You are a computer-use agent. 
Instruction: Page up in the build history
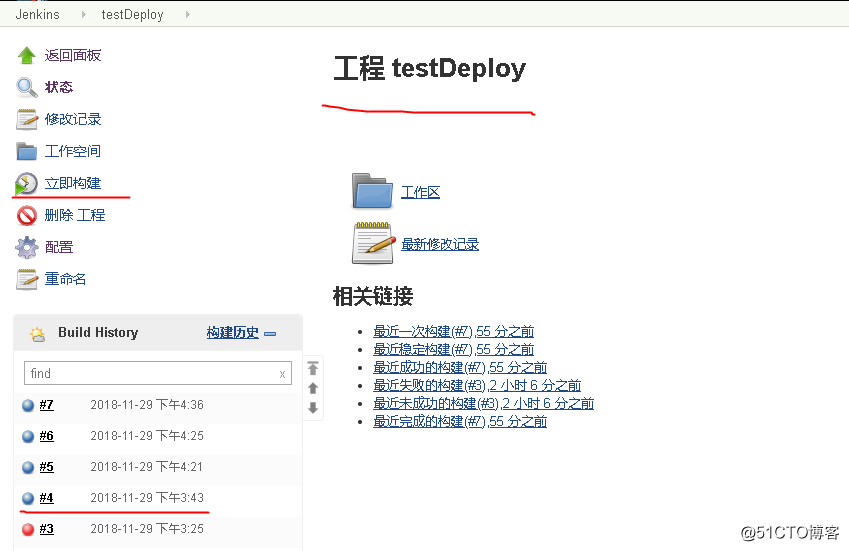point(313,388)
